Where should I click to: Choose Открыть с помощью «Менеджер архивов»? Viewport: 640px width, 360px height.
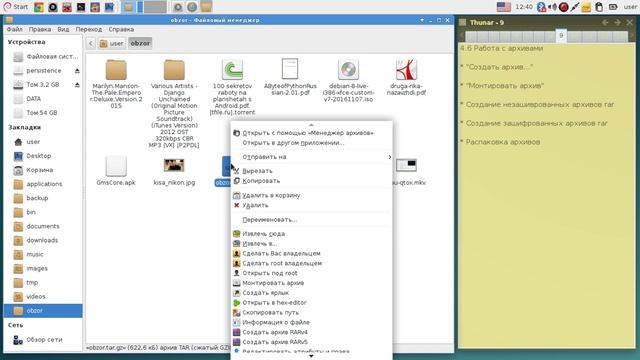point(311,133)
